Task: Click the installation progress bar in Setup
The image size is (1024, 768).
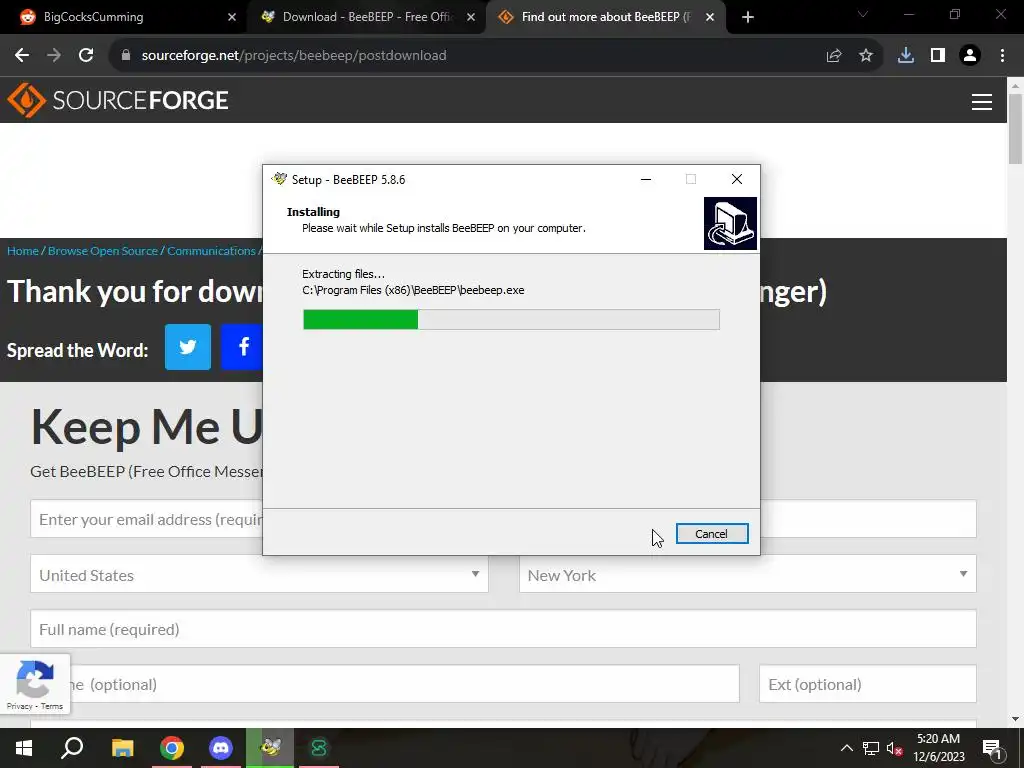Action: tap(511, 319)
